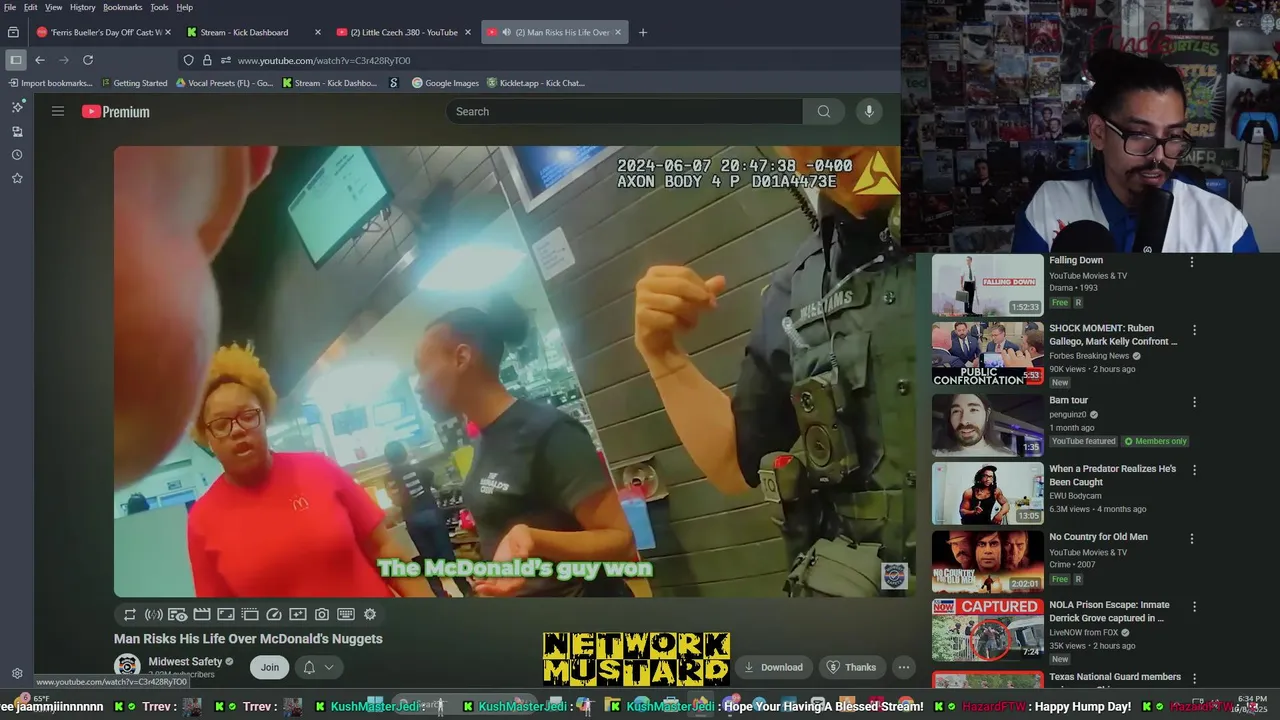Open the synced tabs sidebar icon

click(x=17, y=131)
